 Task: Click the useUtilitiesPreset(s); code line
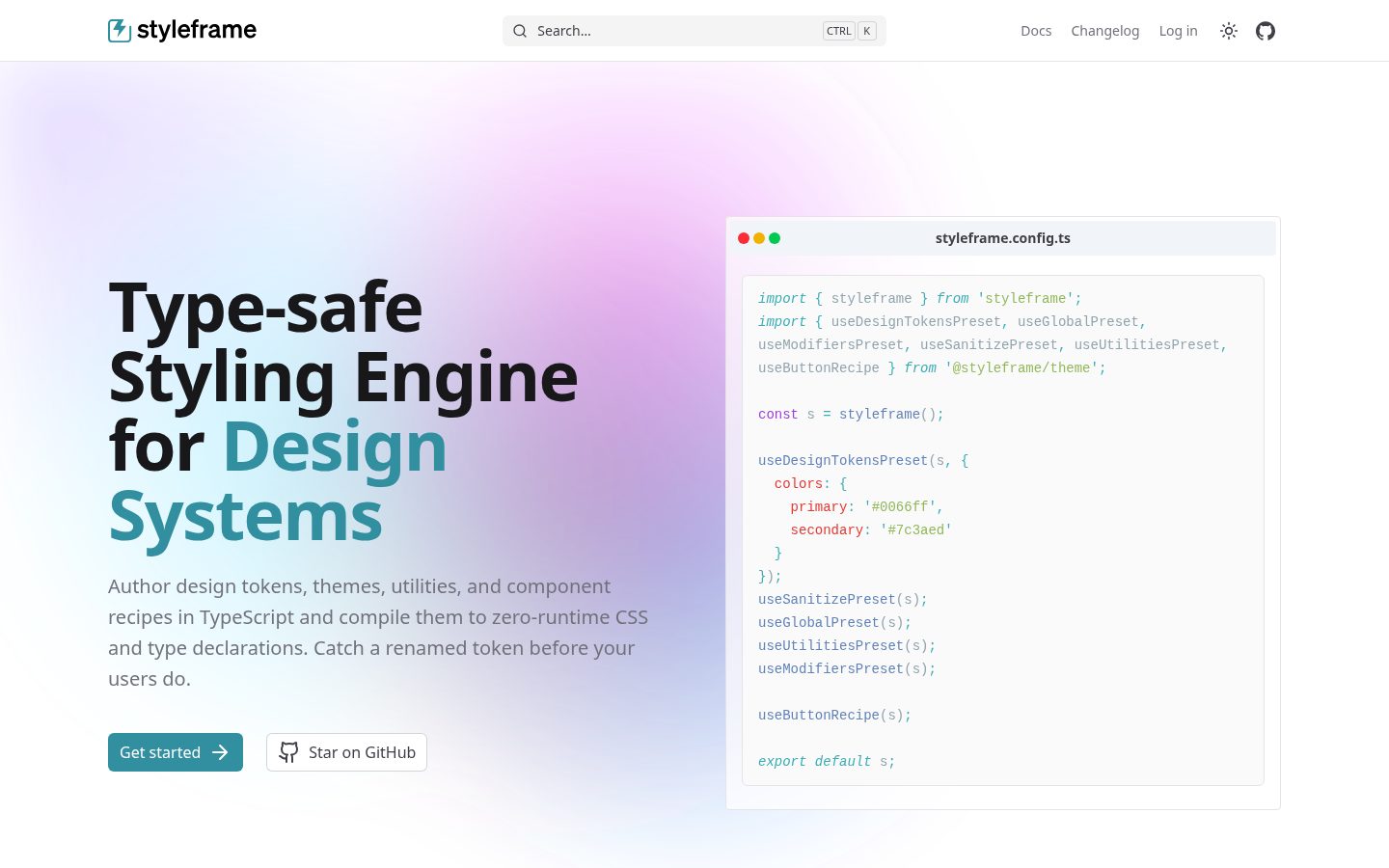[x=847, y=645]
